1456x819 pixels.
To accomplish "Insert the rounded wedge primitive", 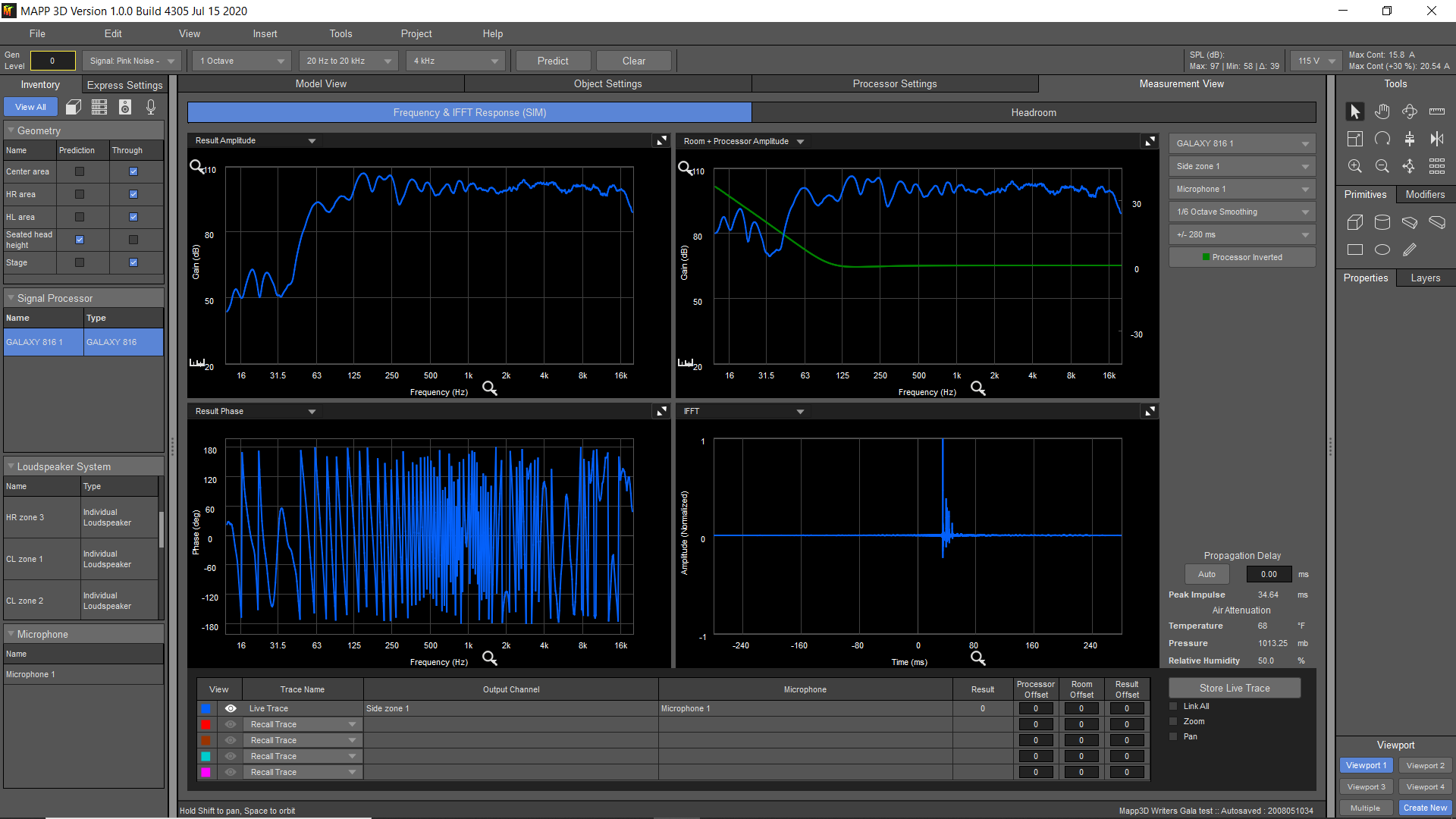I will point(1437,222).
